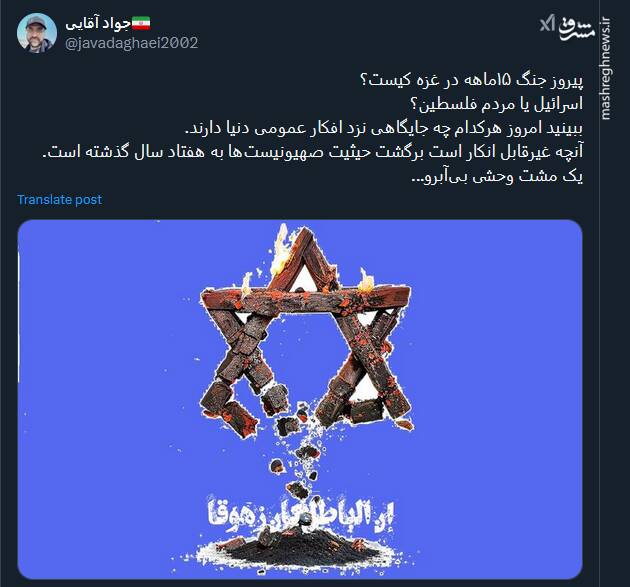
Task: Click the vertical mashreghnews.ir text
Action: click(606, 68)
